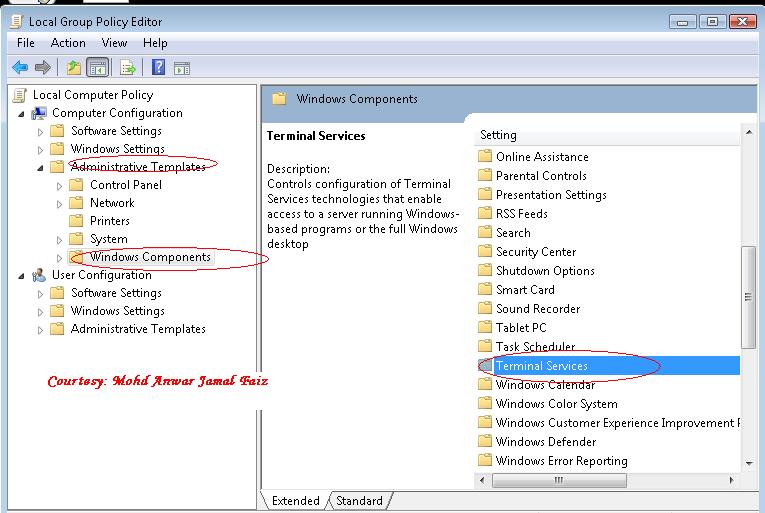The image size is (765, 513).
Task: Expand the Control Panel tree node
Action: pos(60,186)
